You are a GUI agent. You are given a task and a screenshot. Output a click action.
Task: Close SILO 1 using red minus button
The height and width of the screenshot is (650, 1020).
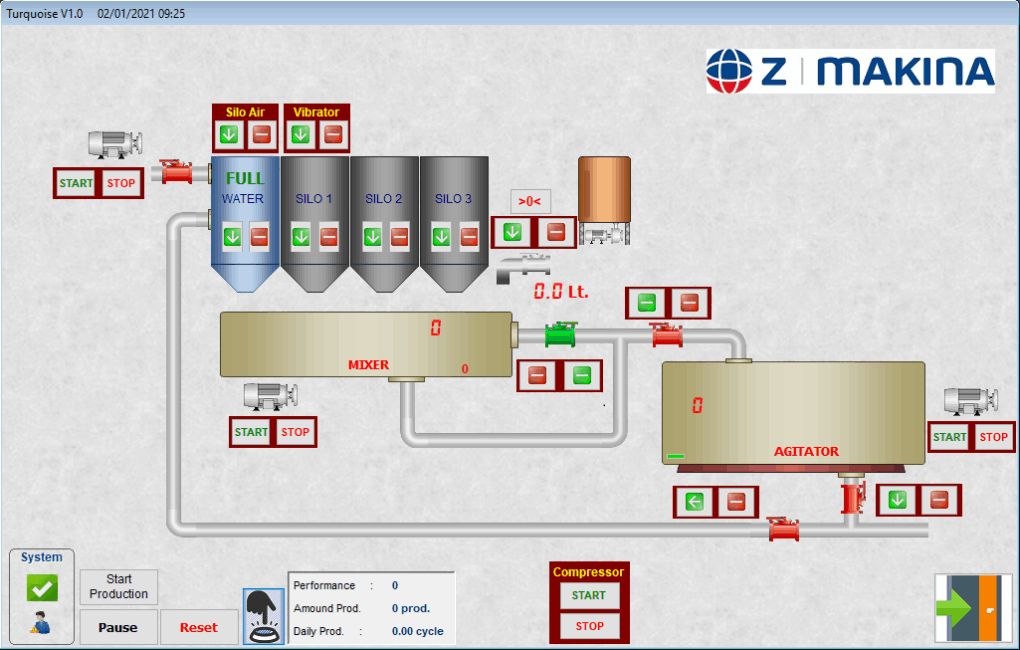tap(329, 237)
